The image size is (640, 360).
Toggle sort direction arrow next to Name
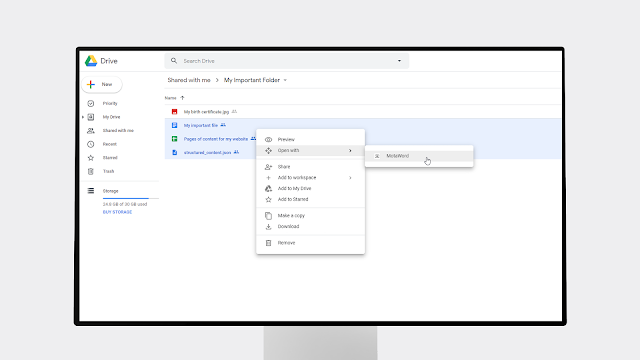tap(182, 98)
